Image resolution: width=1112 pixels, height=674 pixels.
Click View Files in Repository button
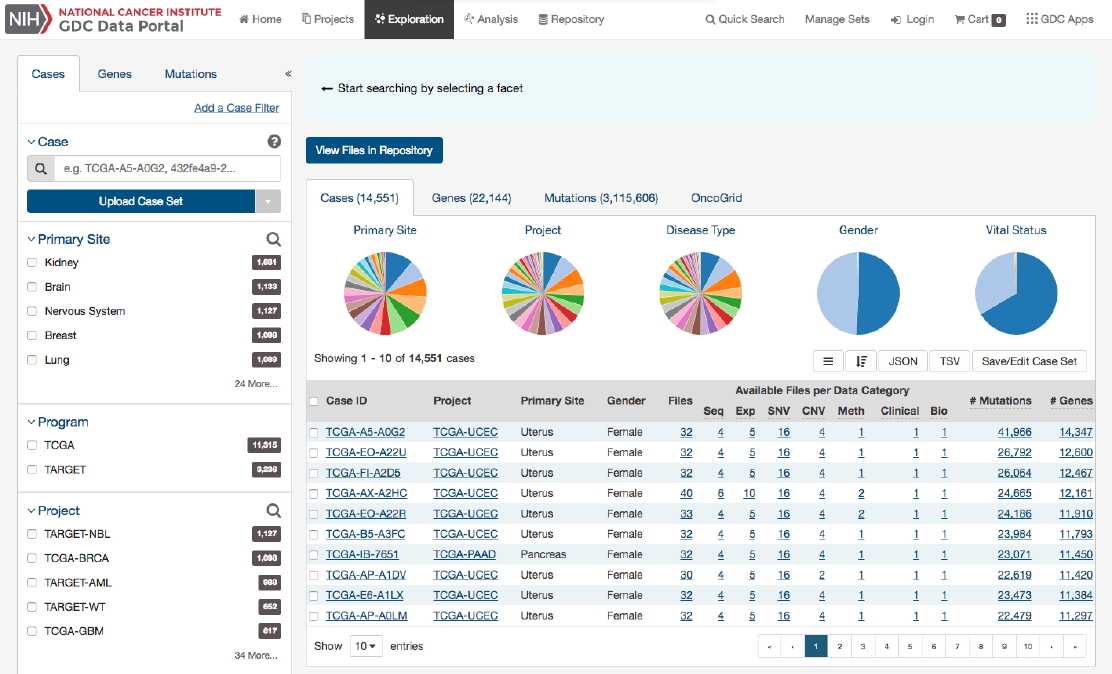pyautogui.click(x=374, y=150)
